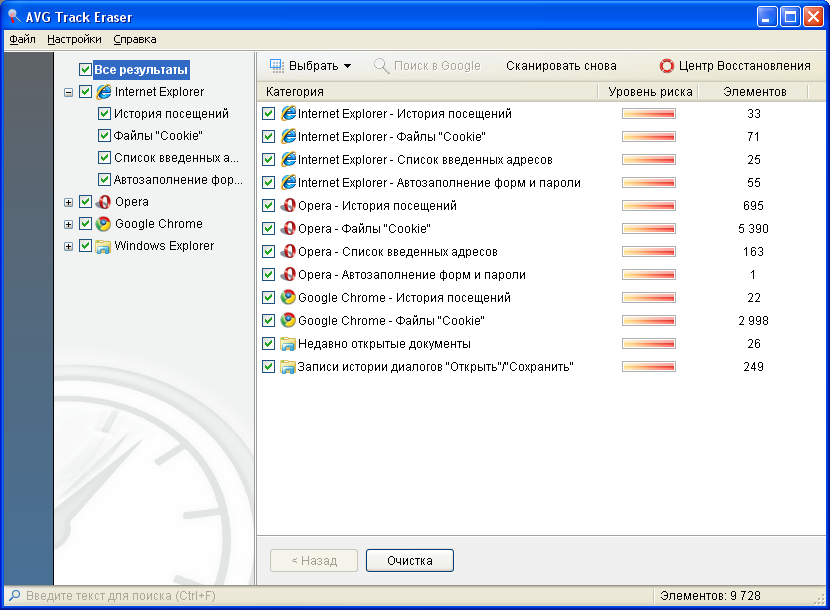Click the Chrome icon of 'Файлы Cookie' row
830x610 pixels.
coord(288,320)
